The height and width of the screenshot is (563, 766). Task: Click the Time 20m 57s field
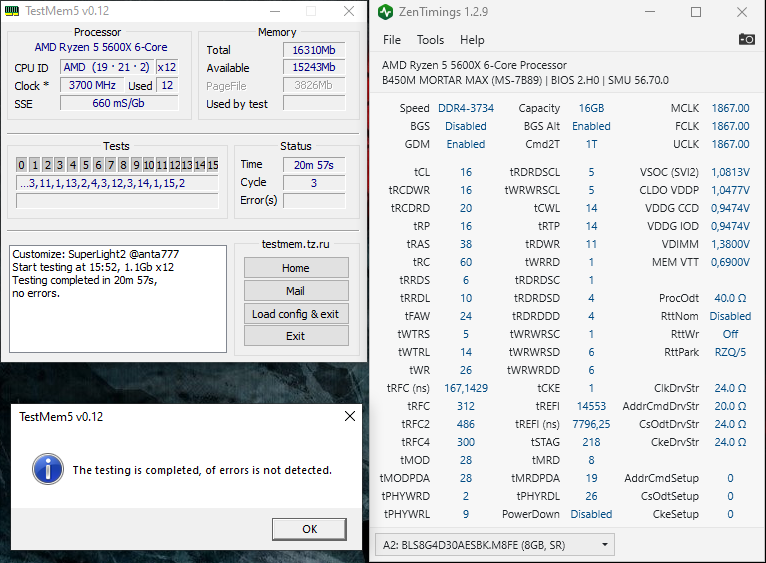coord(314,165)
